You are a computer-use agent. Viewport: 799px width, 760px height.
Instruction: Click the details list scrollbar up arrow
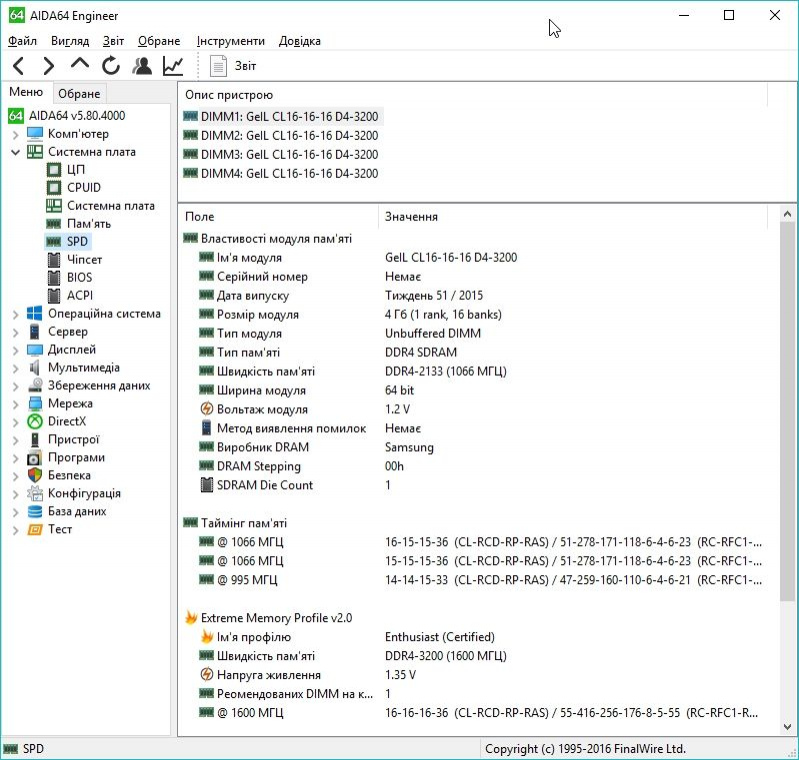(x=787, y=215)
